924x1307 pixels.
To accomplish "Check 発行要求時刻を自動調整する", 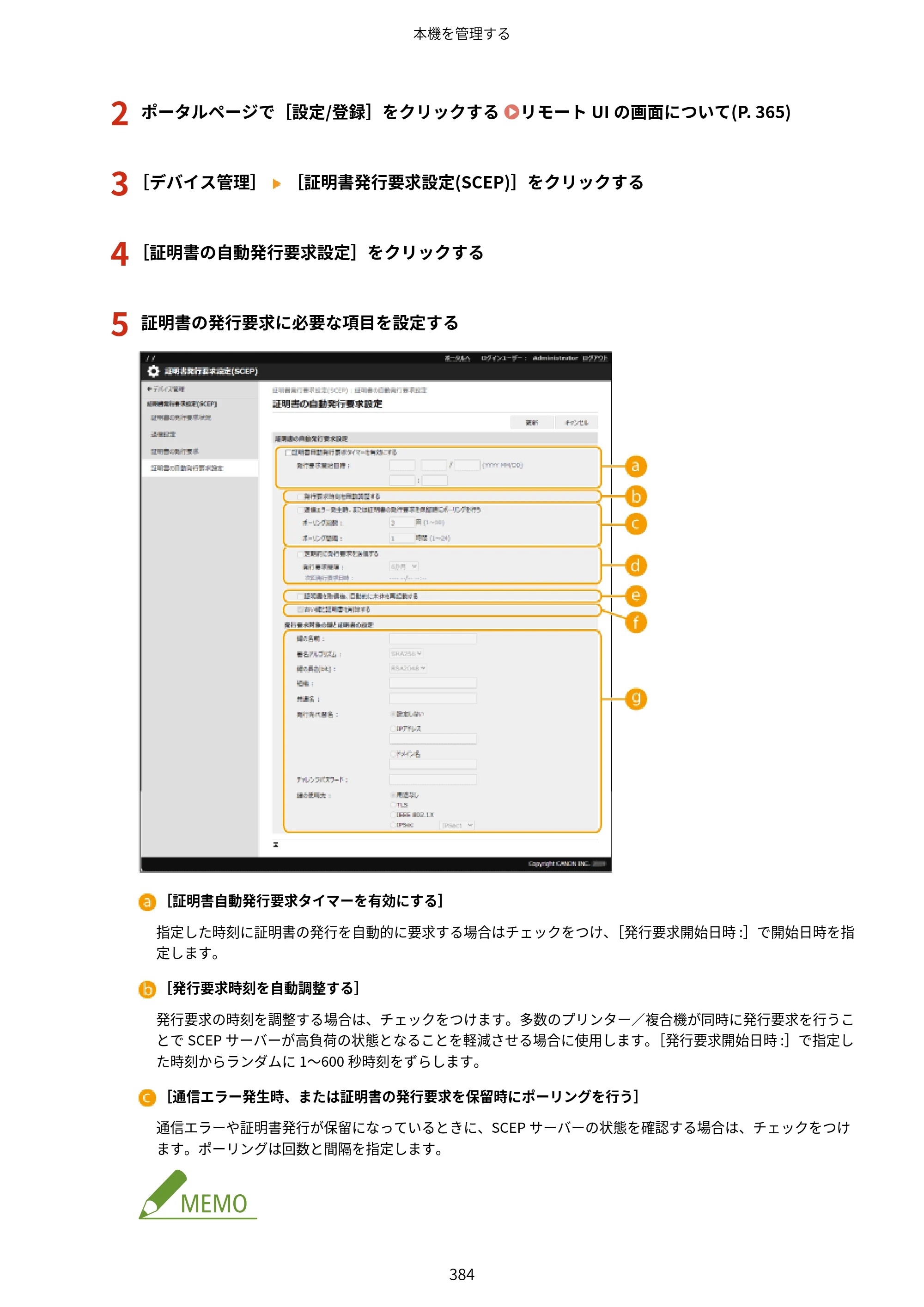I will point(299,496).
